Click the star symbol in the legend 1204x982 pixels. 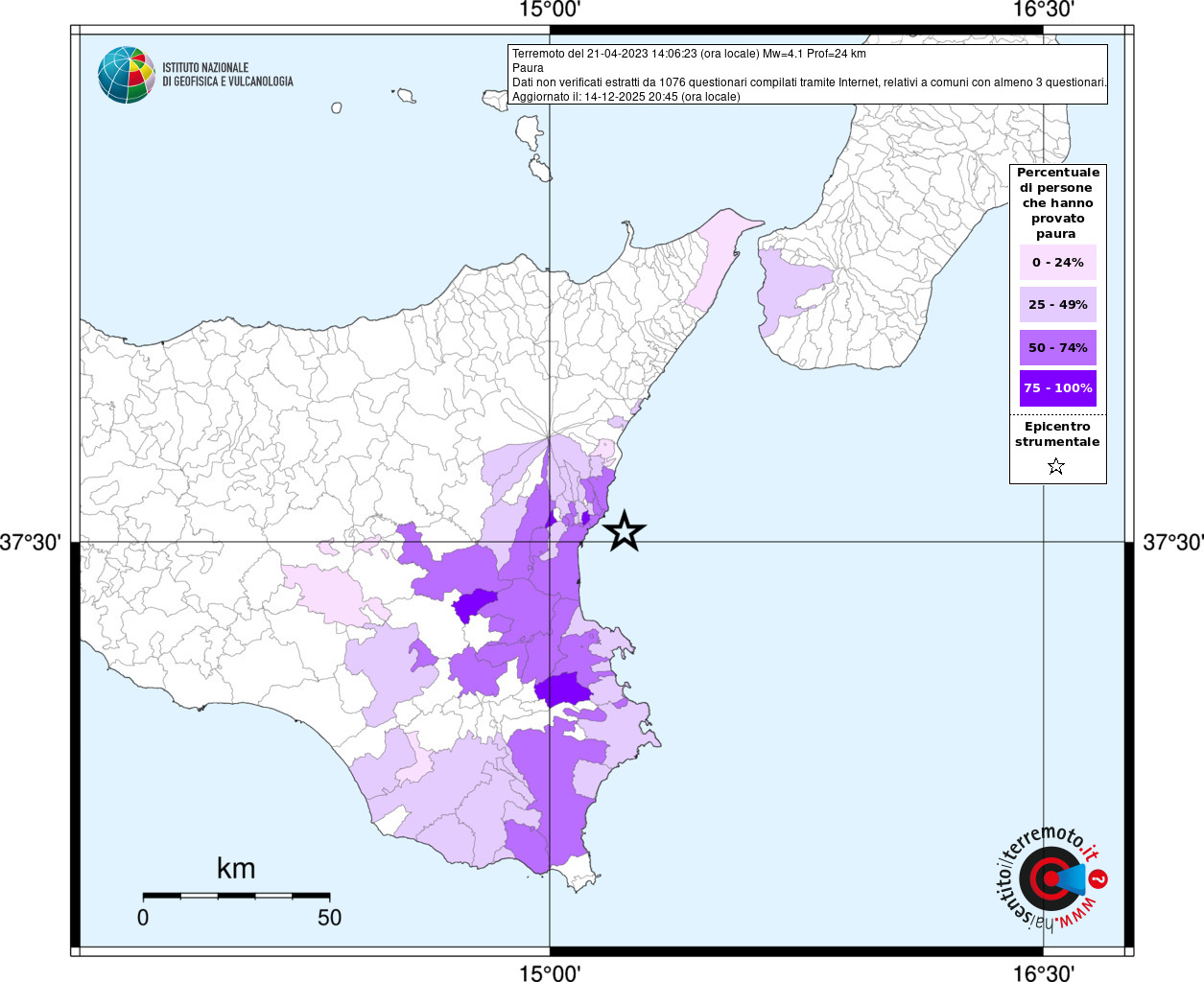point(1056,467)
